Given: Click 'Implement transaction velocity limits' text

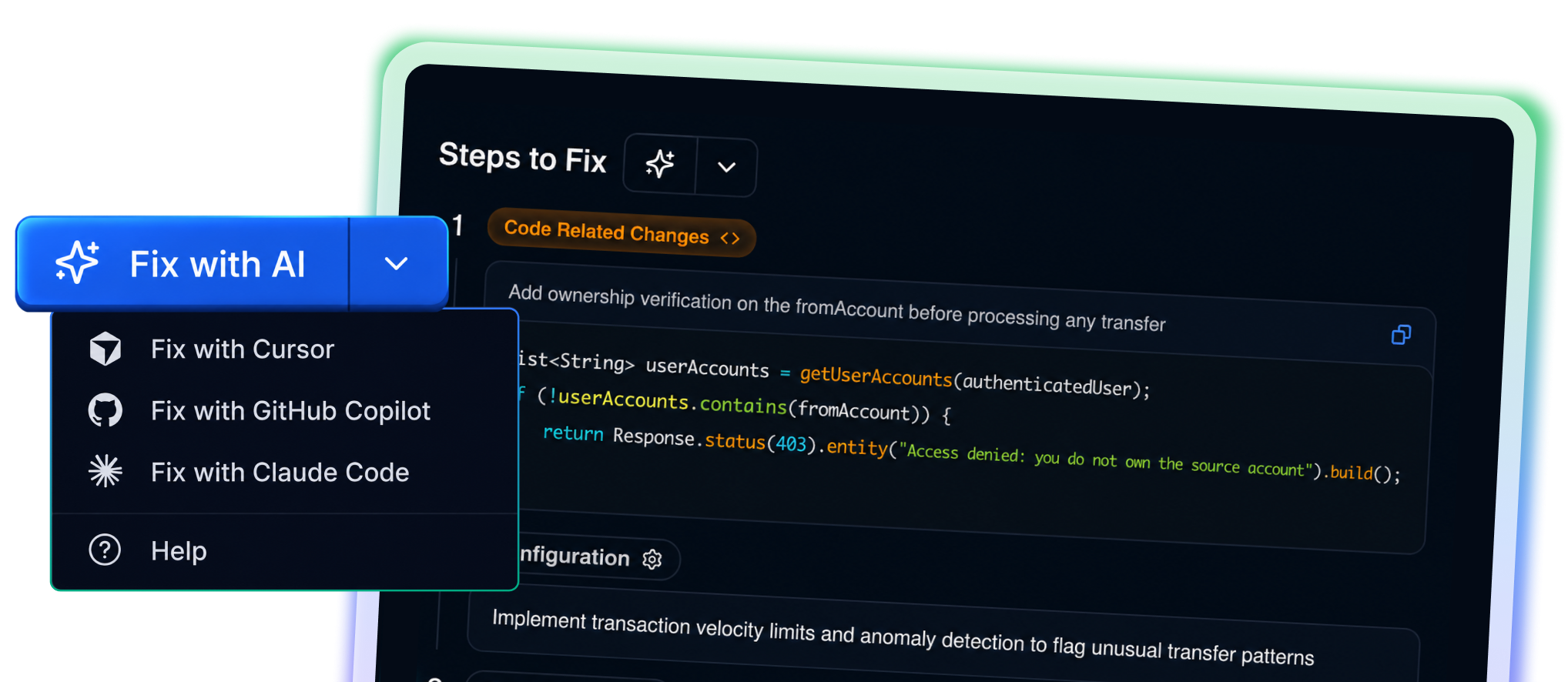Looking at the screenshot, I should (903, 637).
